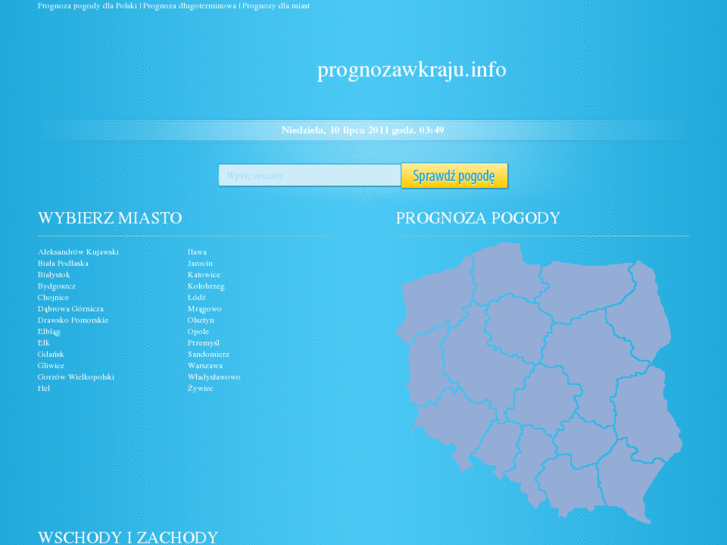Select Jarocin city link

(200, 263)
